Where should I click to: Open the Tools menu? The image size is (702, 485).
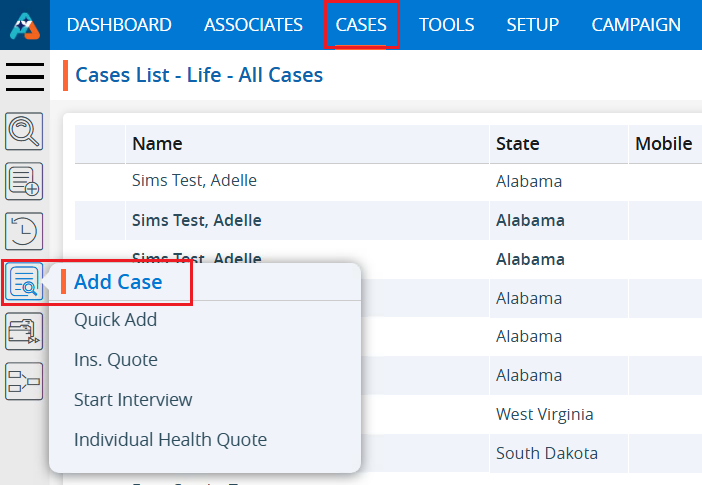coord(446,25)
